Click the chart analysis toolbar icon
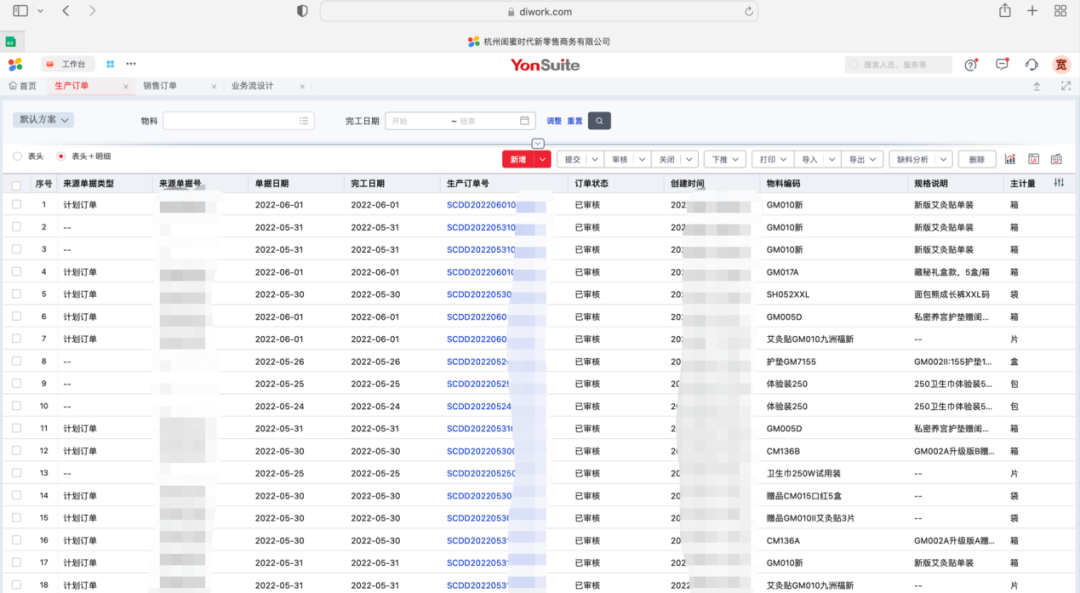The width and height of the screenshot is (1080, 593). pos(1010,159)
